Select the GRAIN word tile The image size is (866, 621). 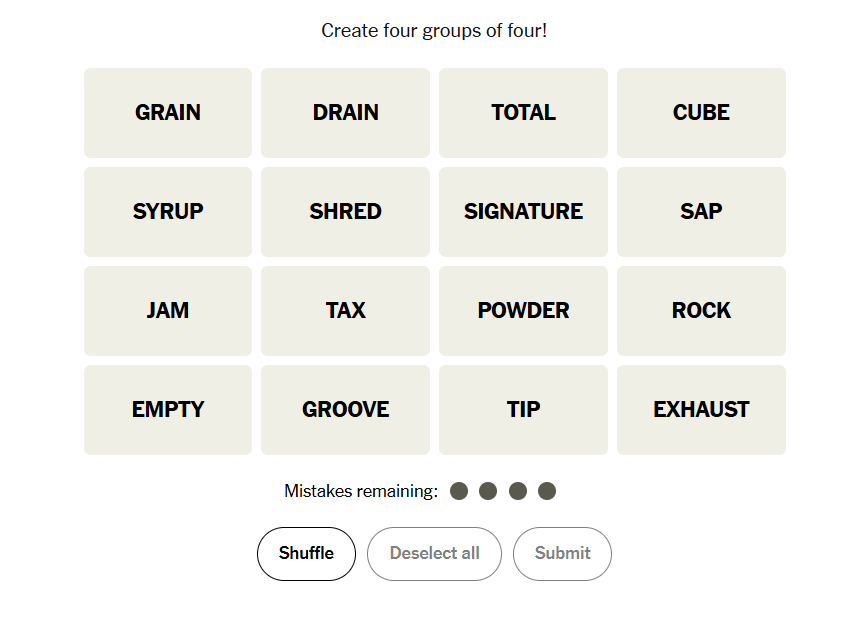(x=168, y=113)
